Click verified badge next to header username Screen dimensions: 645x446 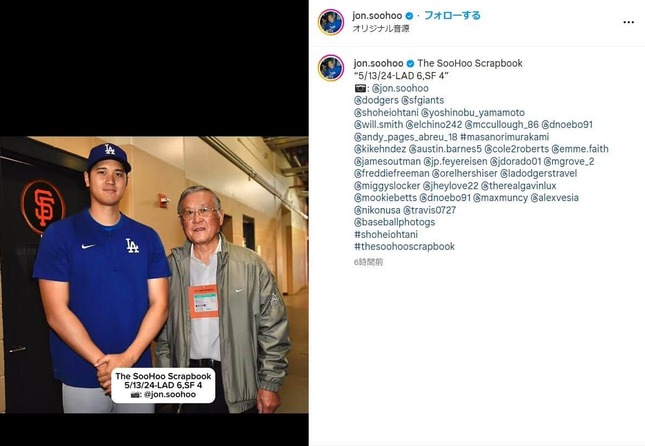pos(409,16)
